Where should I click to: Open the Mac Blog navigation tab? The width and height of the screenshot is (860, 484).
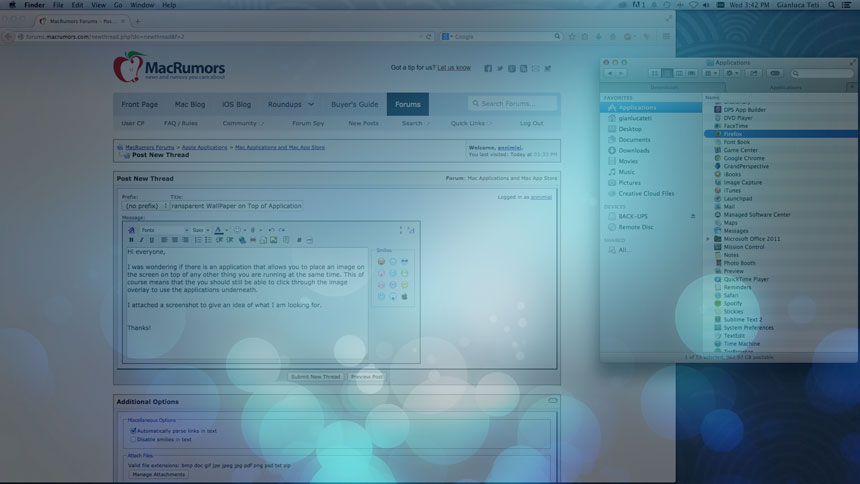click(190, 104)
